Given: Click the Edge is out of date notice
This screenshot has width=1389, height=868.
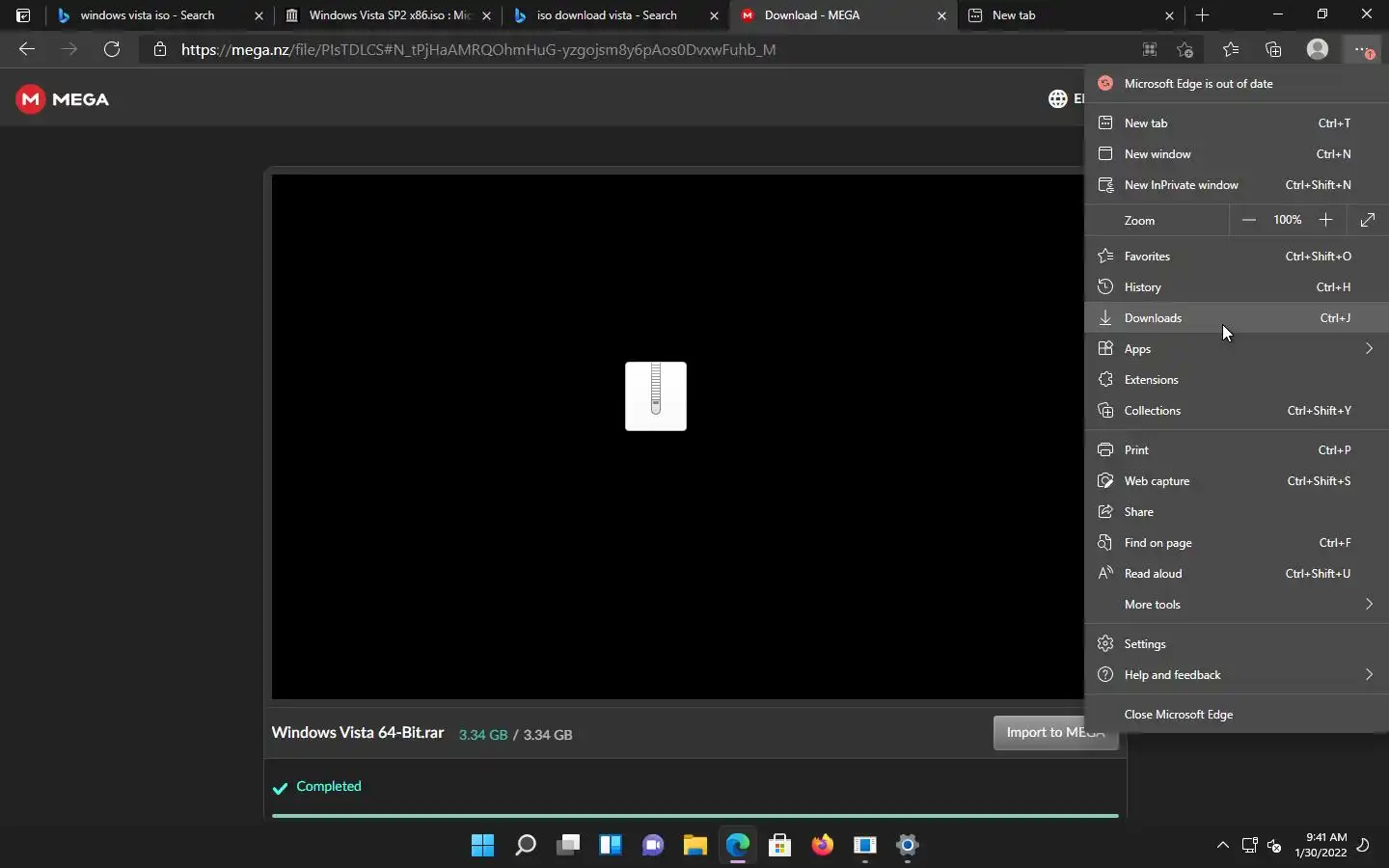Looking at the screenshot, I should [x=1237, y=84].
